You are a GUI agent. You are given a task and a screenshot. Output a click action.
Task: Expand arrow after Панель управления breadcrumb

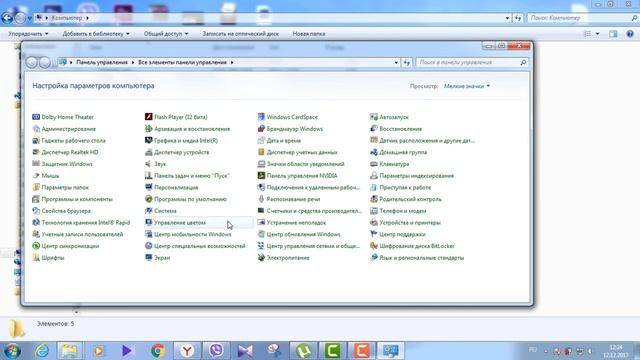pos(133,62)
